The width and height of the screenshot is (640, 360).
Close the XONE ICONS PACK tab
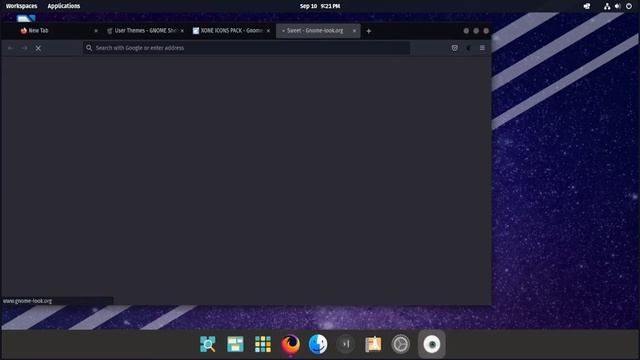click(x=268, y=31)
